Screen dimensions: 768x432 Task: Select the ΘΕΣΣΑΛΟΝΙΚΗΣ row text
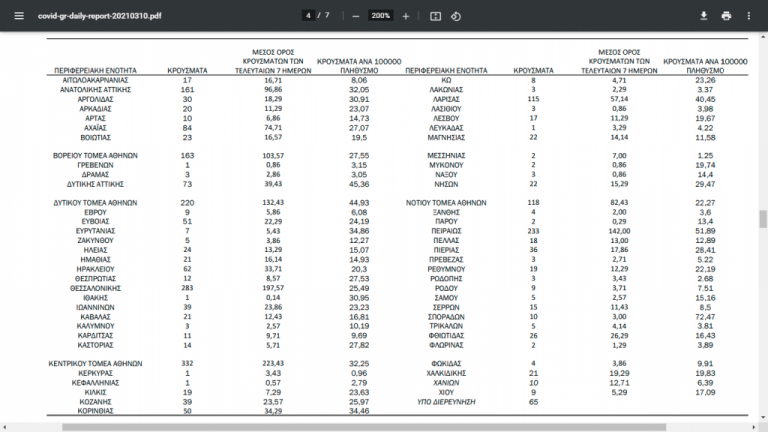[95, 288]
